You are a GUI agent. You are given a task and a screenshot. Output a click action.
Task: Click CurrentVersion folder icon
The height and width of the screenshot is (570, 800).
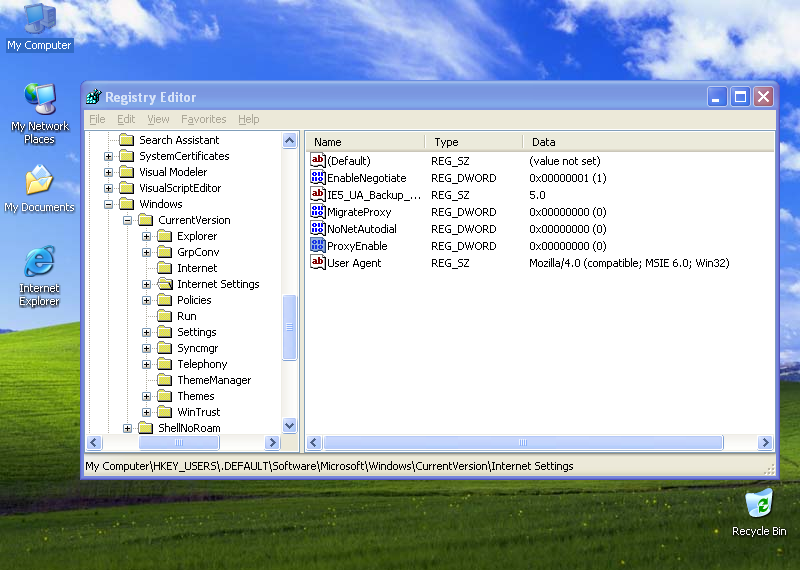(145, 220)
